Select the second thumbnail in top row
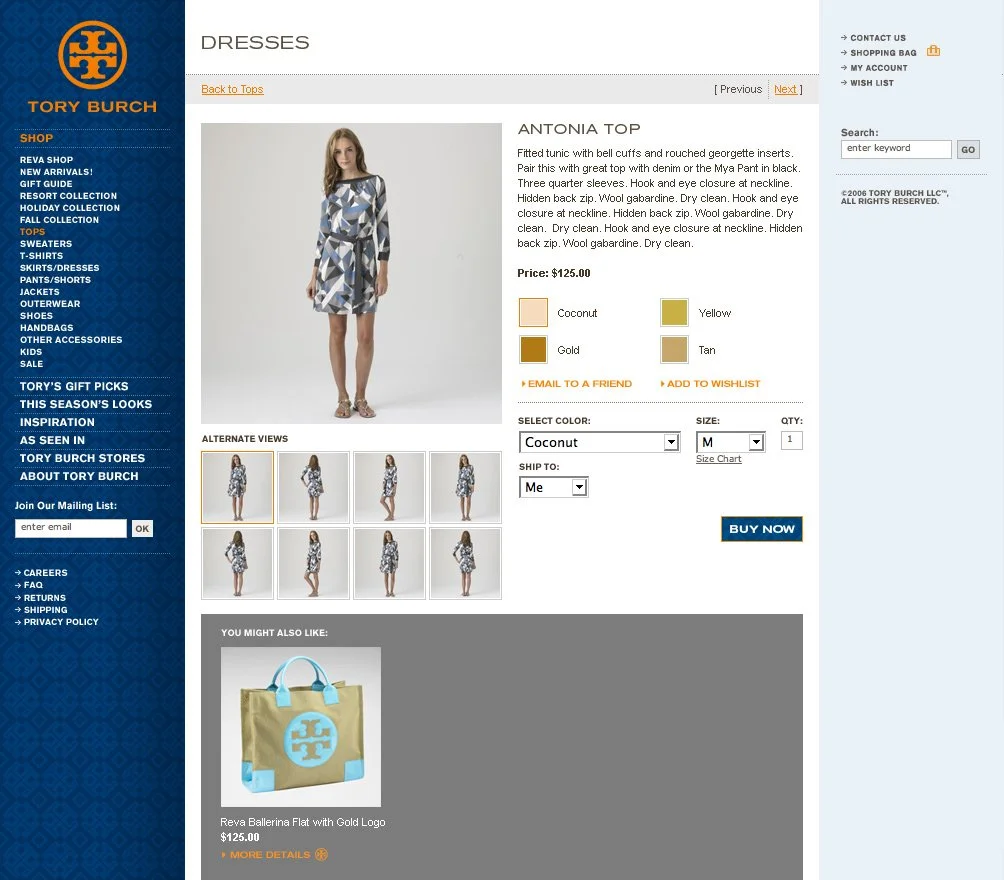1004x880 pixels. click(x=313, y=487)
